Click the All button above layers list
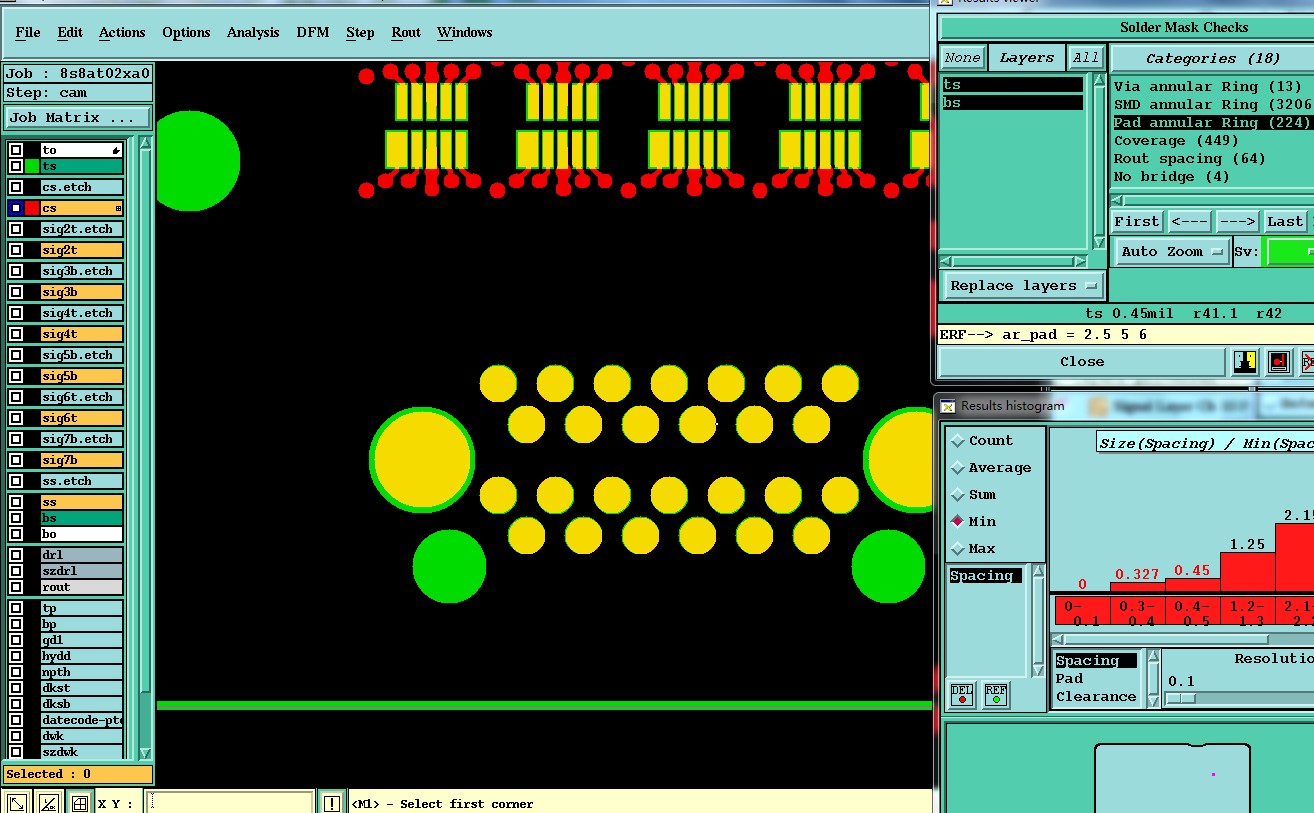The image size is (1314, 813). coord(1086,58)
